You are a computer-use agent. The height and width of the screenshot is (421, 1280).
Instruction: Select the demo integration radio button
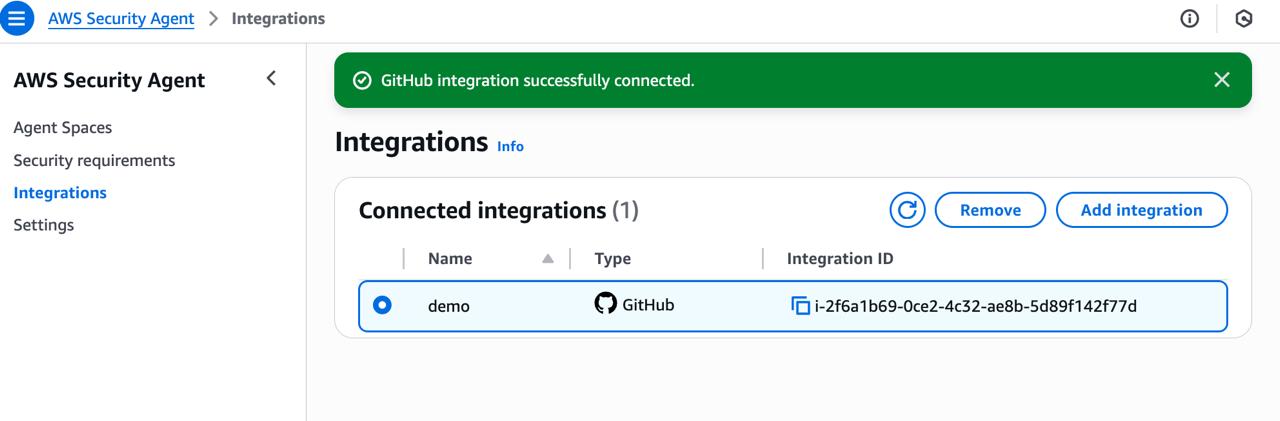click(x=382, y=305)
